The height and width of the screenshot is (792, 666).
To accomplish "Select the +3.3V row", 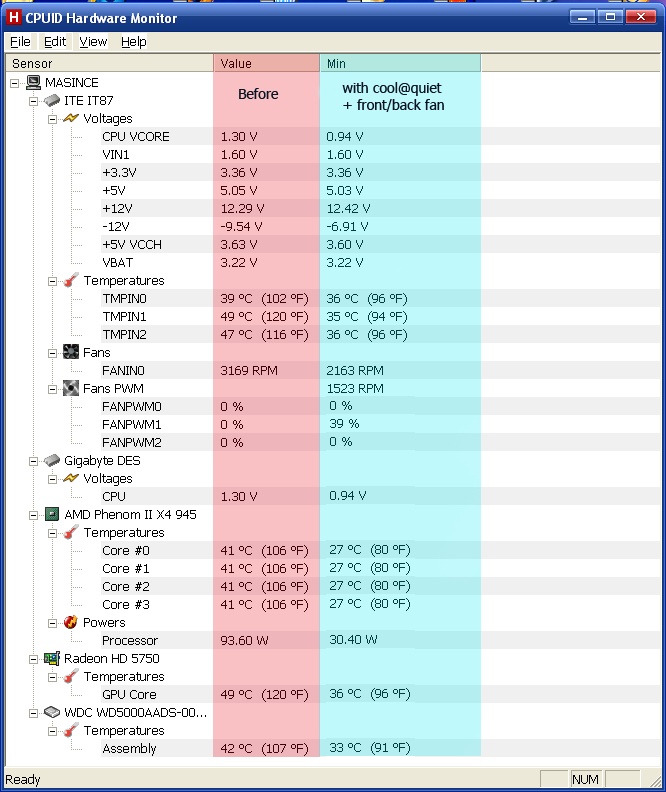I will [381, 172].
